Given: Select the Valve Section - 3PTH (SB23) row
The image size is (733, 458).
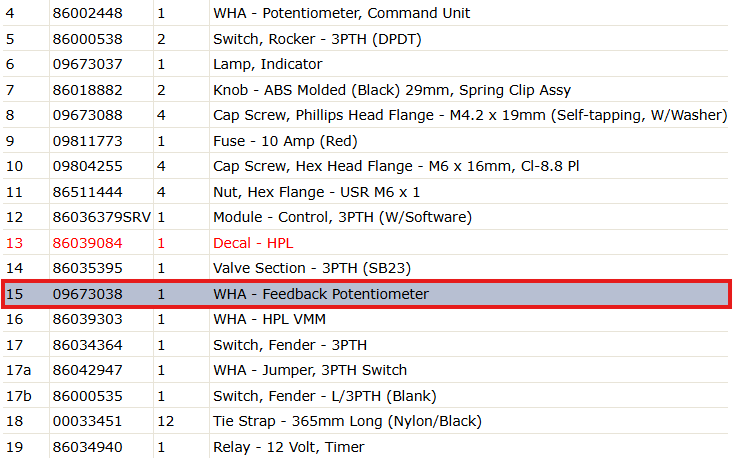Looking at the screenshot, I should click(366, 268).
